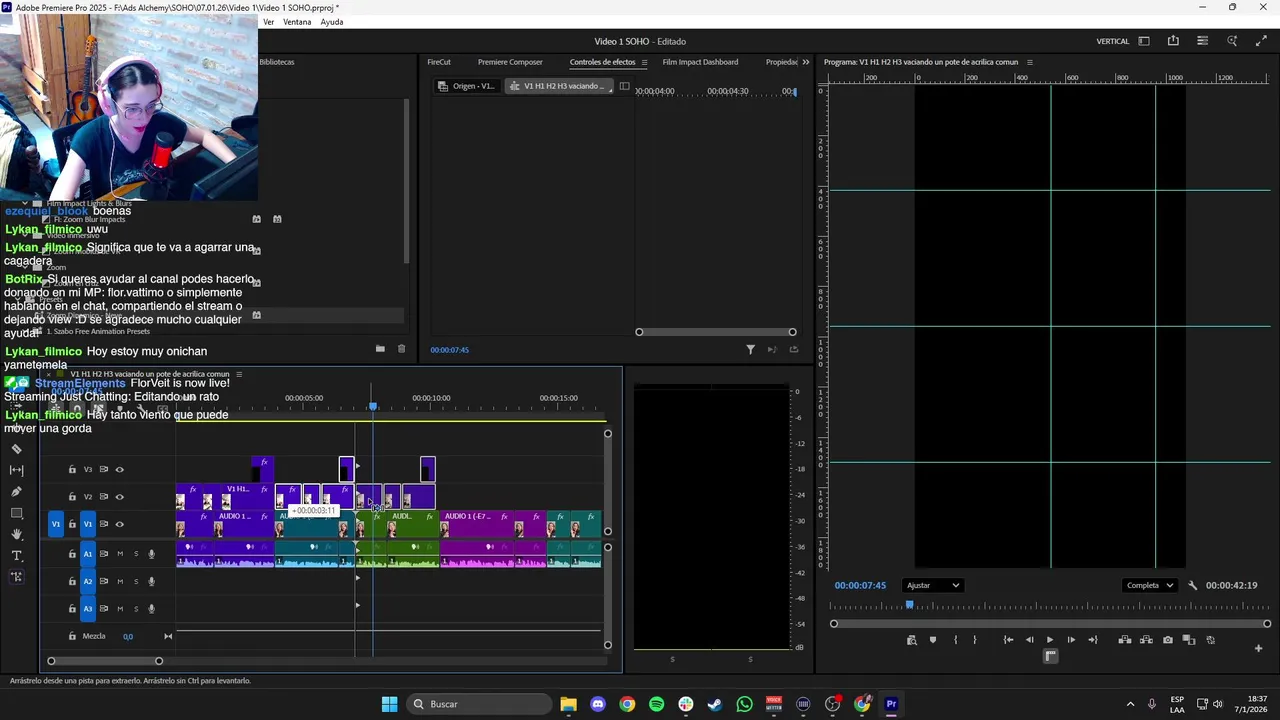Toggle full screen video icon
The height and width of the screenshot is (720, 1280).
(1261, 41)
